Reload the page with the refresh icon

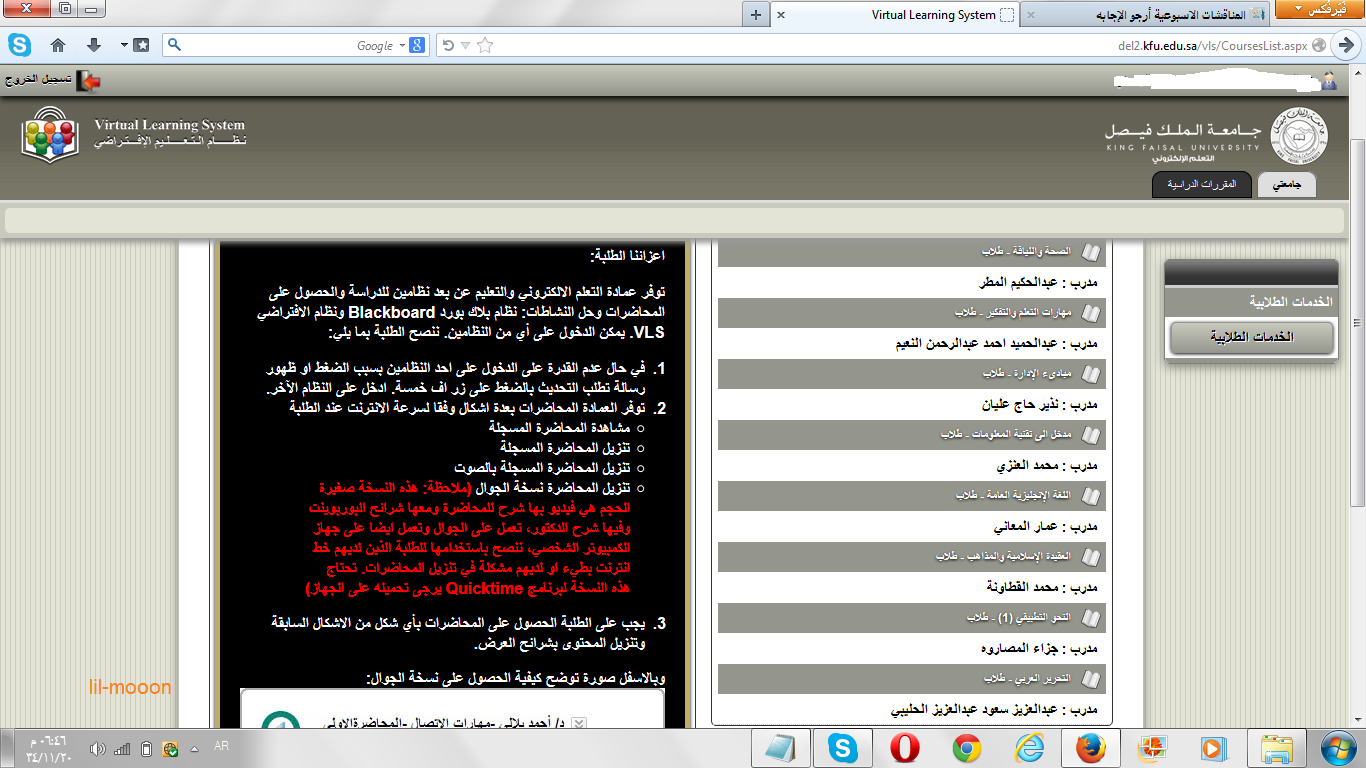pyautogui.click(x=448, y=45)
